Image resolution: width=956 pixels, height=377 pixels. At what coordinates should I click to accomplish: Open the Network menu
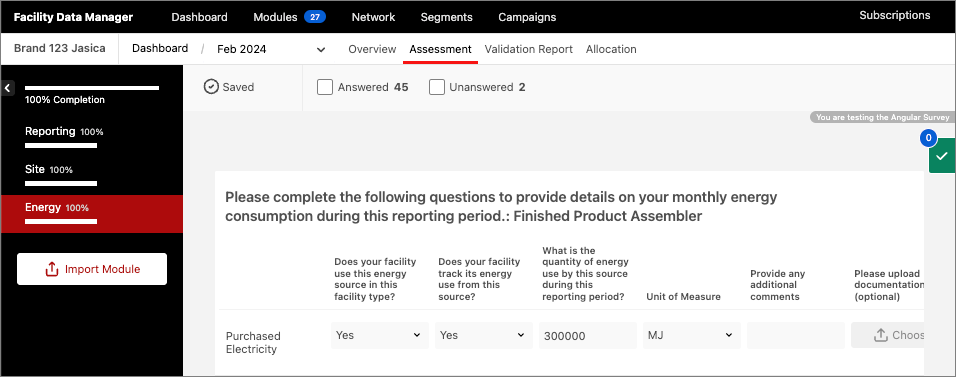coord(373,17)
